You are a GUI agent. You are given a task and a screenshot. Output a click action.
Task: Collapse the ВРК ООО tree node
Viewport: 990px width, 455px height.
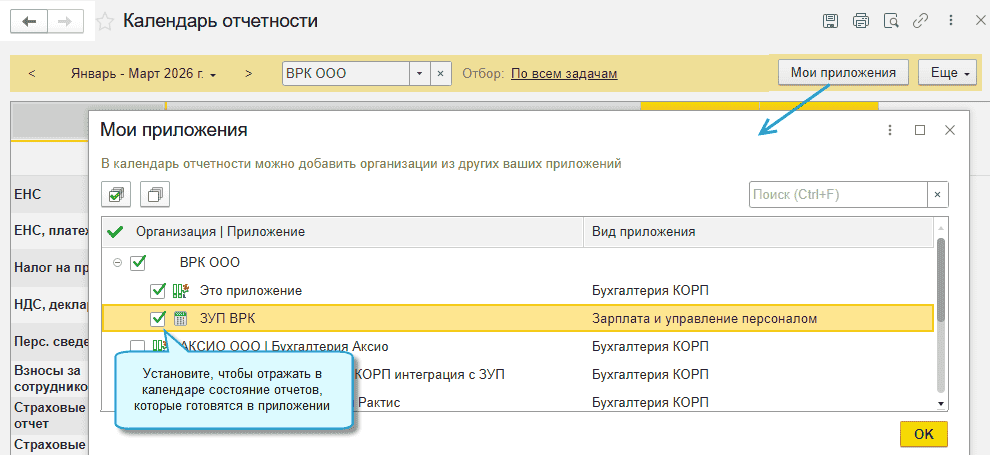[x=118, y=263]
